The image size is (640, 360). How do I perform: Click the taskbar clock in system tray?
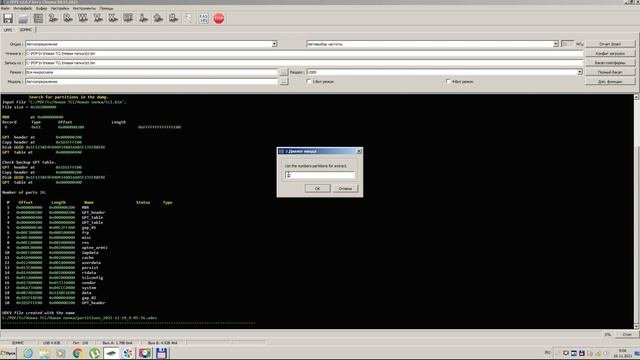click(622, 353)
